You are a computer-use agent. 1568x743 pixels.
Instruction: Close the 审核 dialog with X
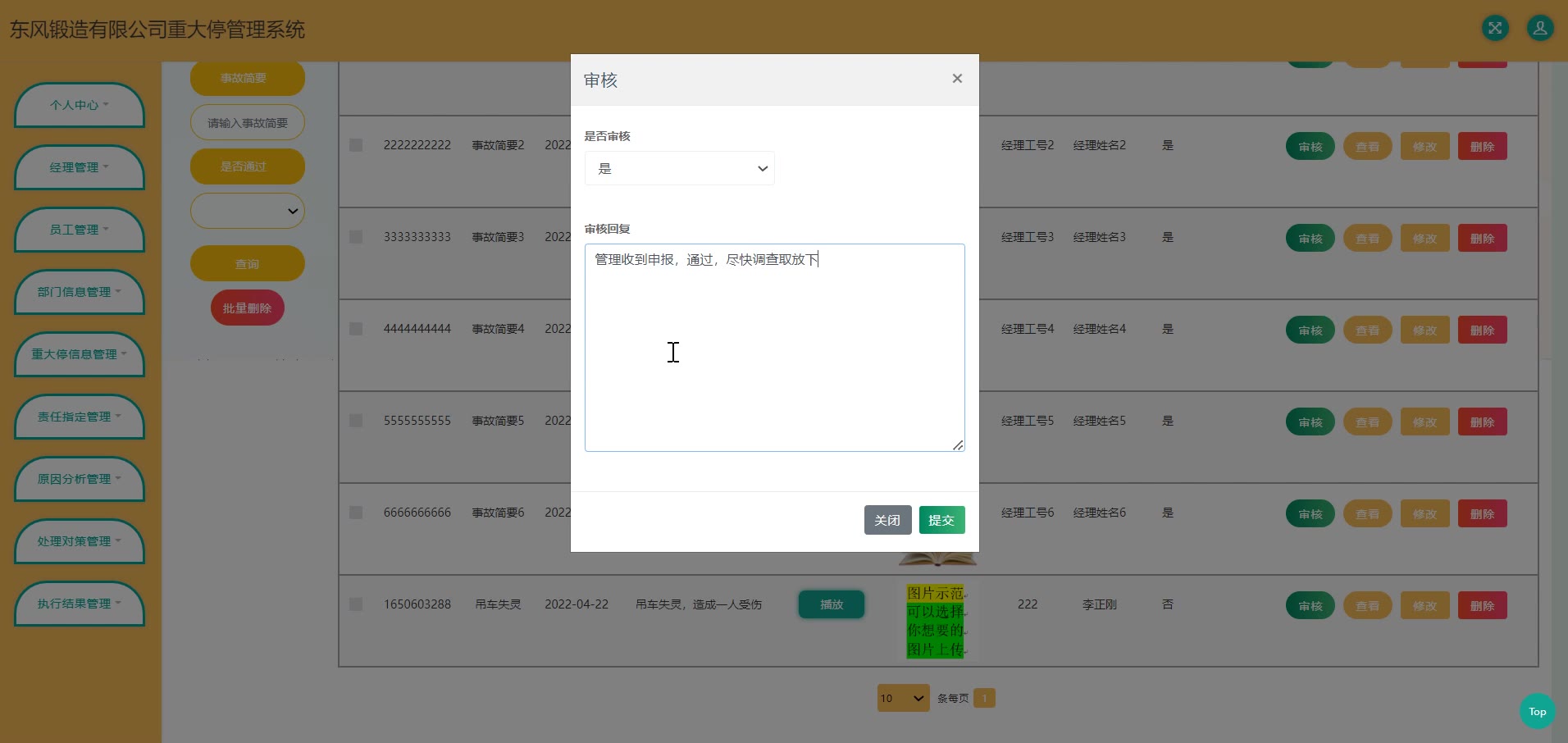[x=956, y=79]
